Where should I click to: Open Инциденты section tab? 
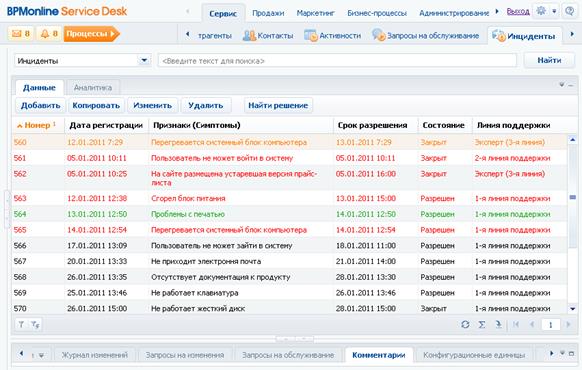524,36
